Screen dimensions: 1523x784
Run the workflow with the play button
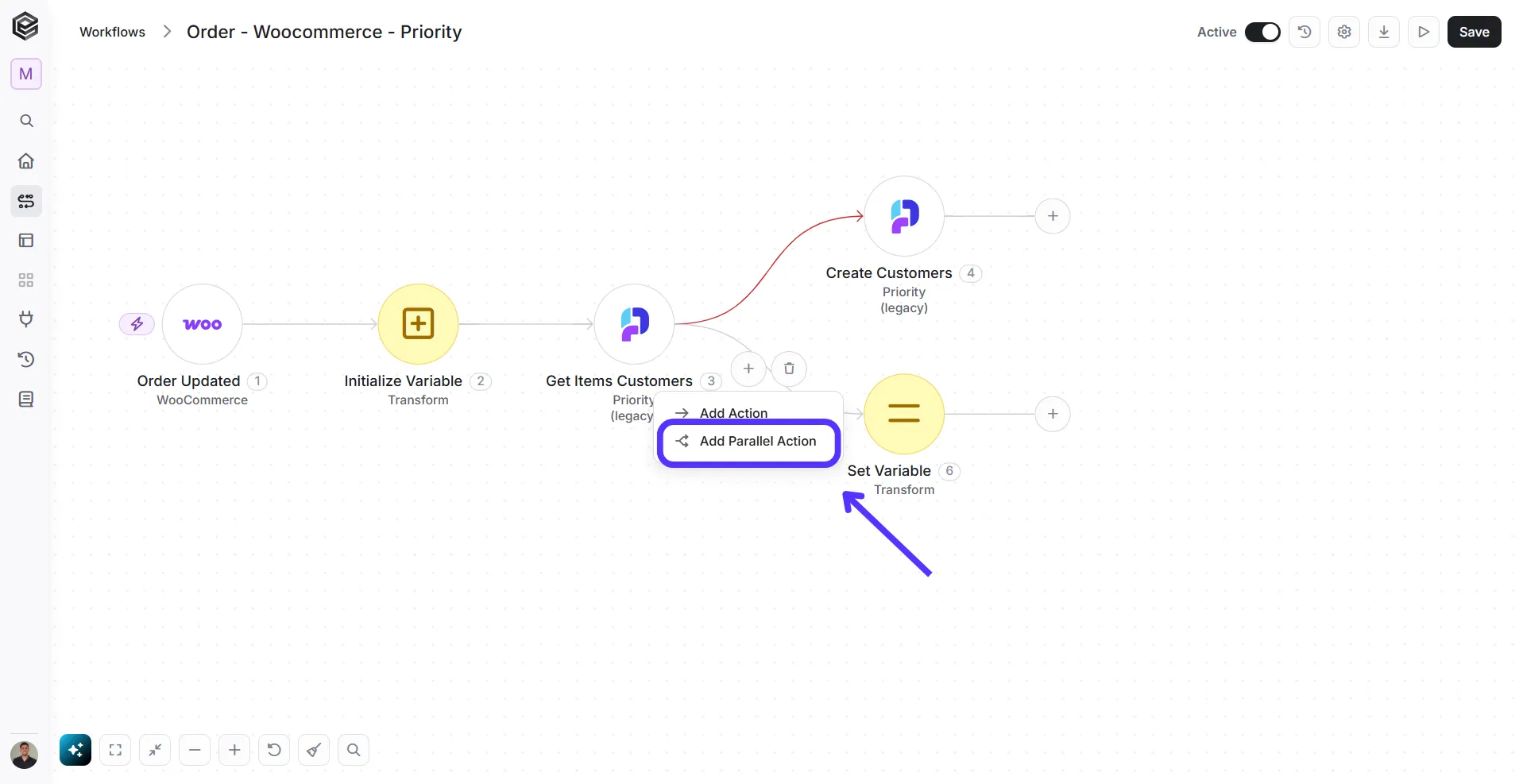coord(1424,32)
